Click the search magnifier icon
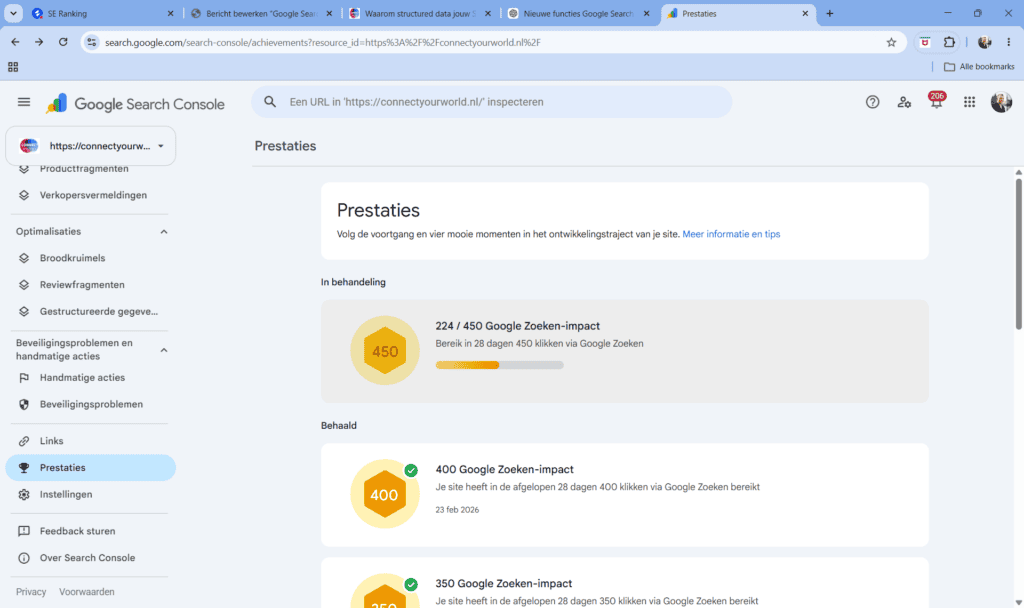The image size is (1024, 608). pyautogui.click(x=270, y=102)
